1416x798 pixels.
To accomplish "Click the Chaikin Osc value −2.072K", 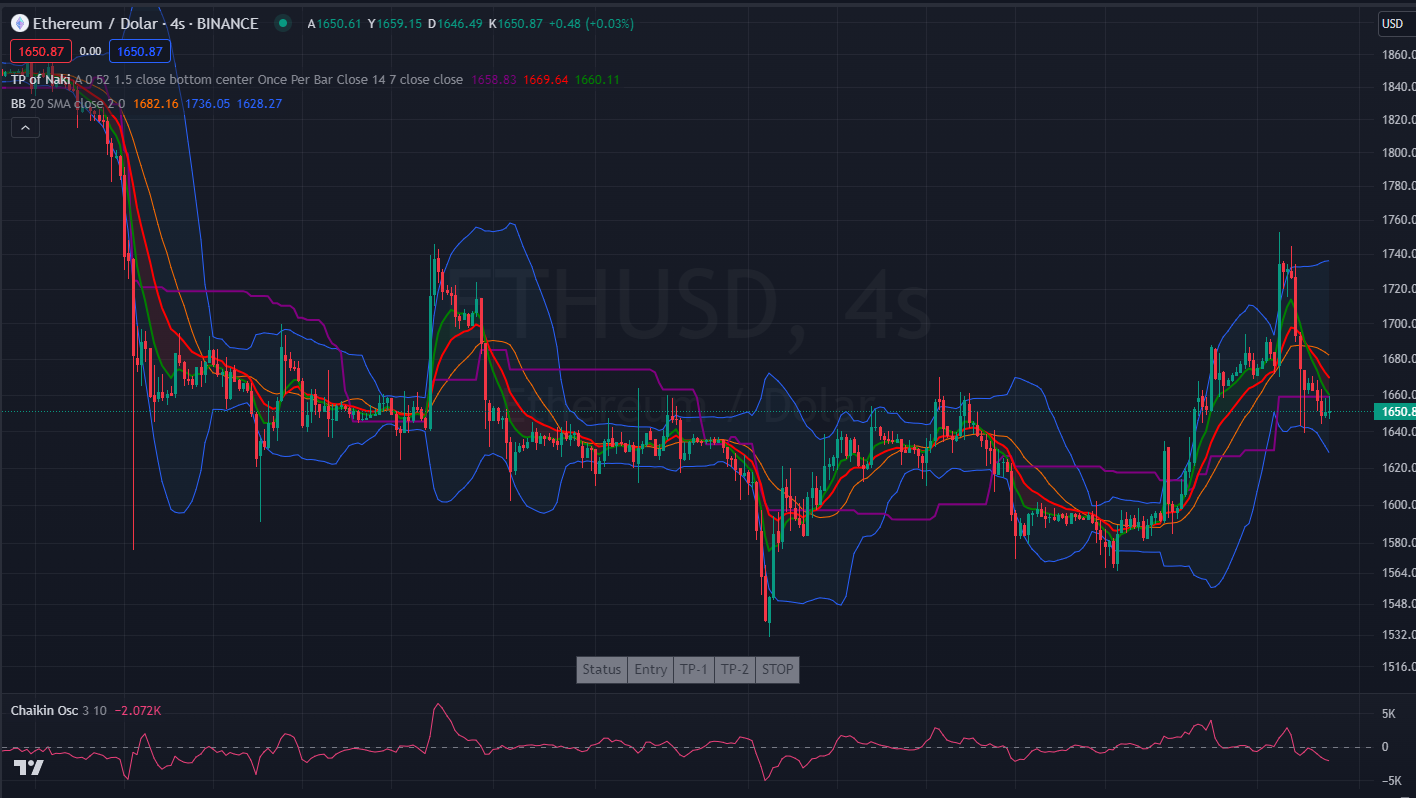I will pos(138,710).
